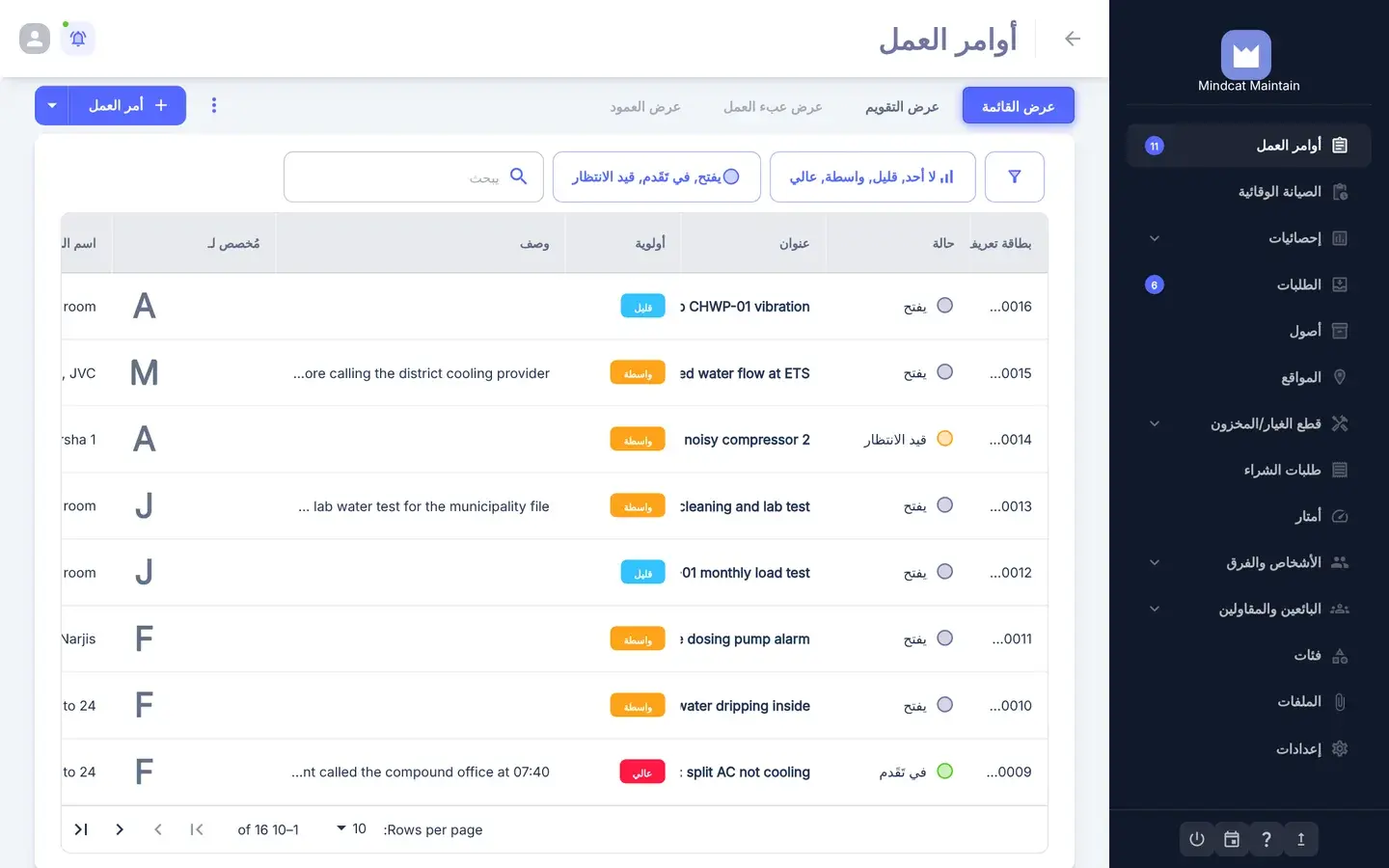Click the power logout icon in sidebar footer
The width and height of the screenshot is (1389, 868).
[x=1197, y=839]
